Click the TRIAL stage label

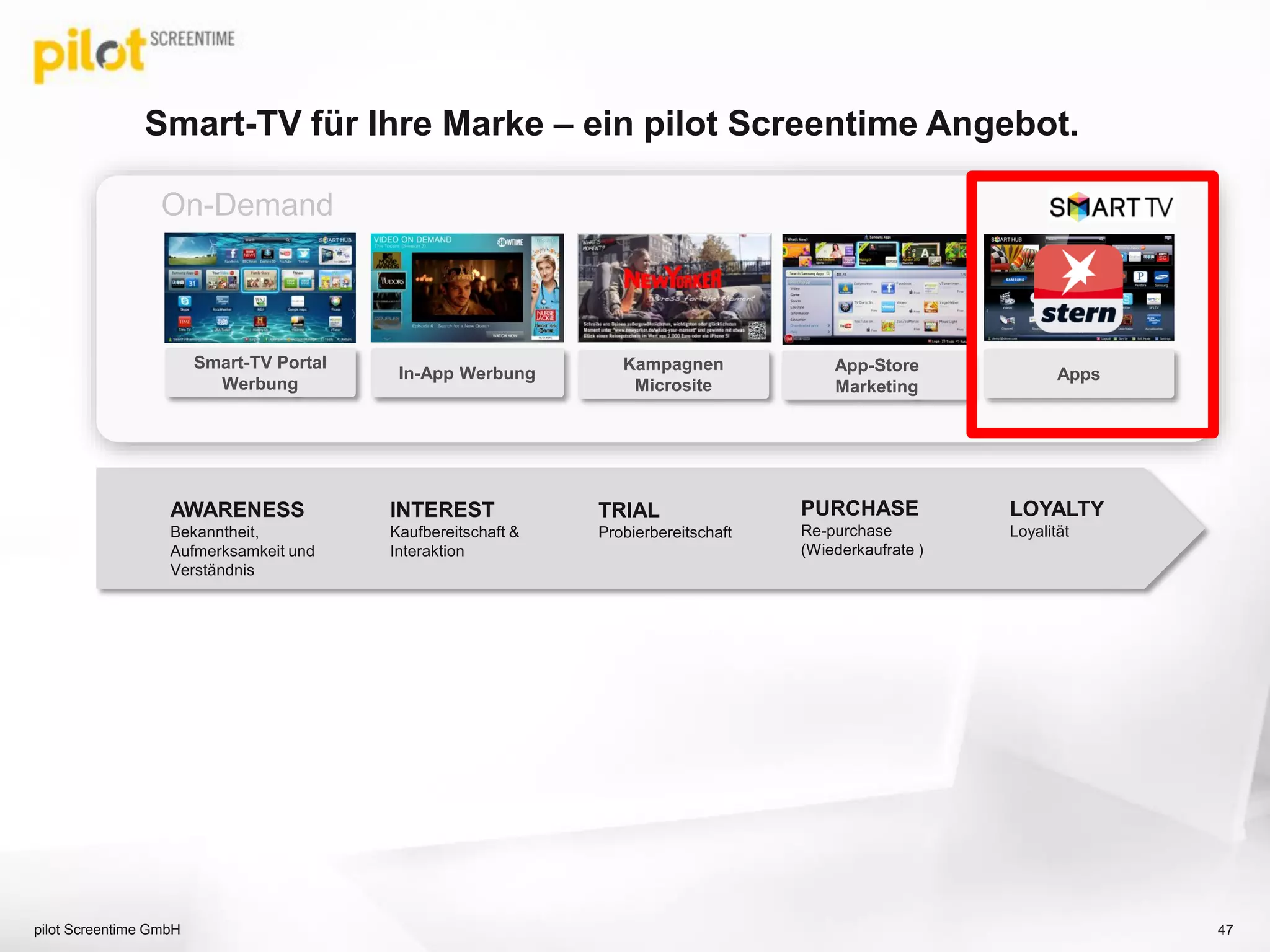pos(629,510)
